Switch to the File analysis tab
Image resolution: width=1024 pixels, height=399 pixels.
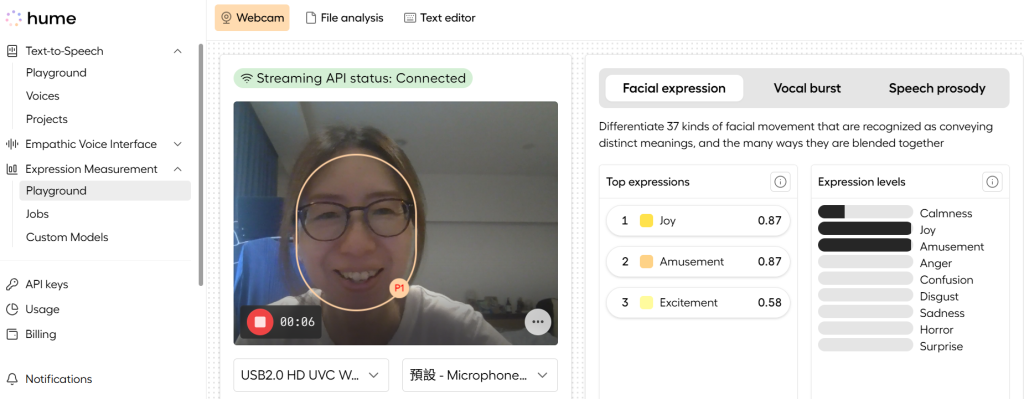(345, 18)
